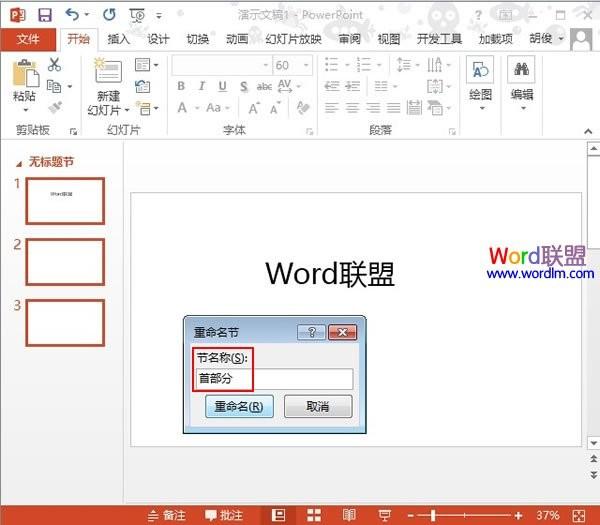Open the Drawing (绘图) group button
This screenshot has height=525, width=600.
click(480, 83)
